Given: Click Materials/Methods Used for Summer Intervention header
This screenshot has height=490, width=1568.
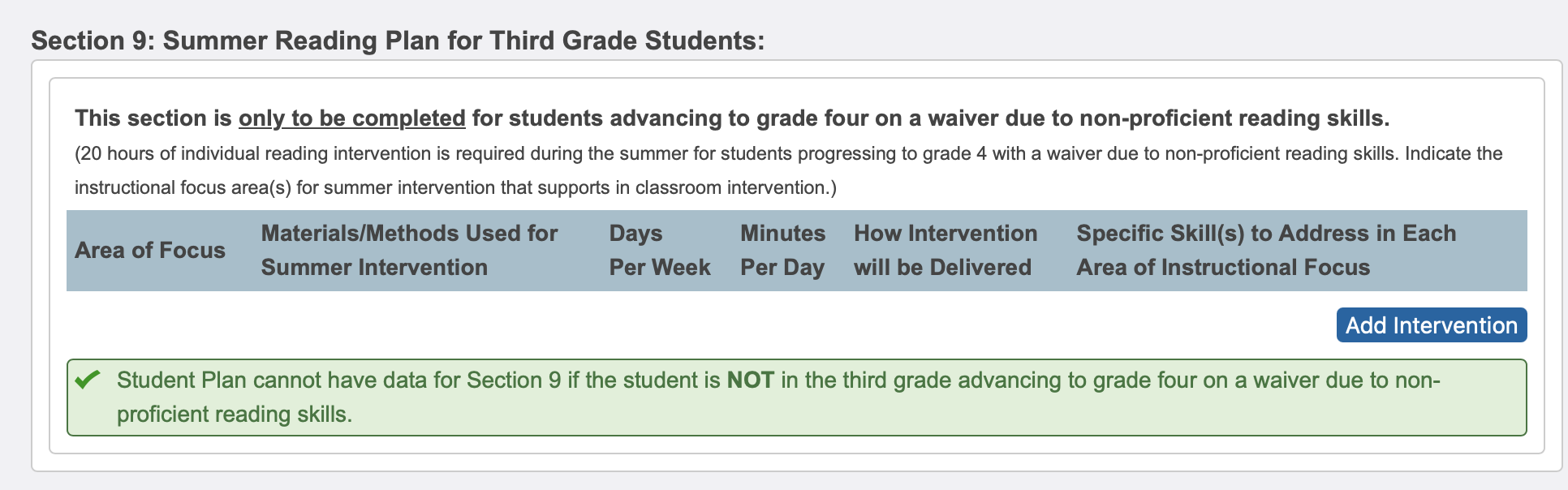Looking at the screenshot, I should click(409, 251).
